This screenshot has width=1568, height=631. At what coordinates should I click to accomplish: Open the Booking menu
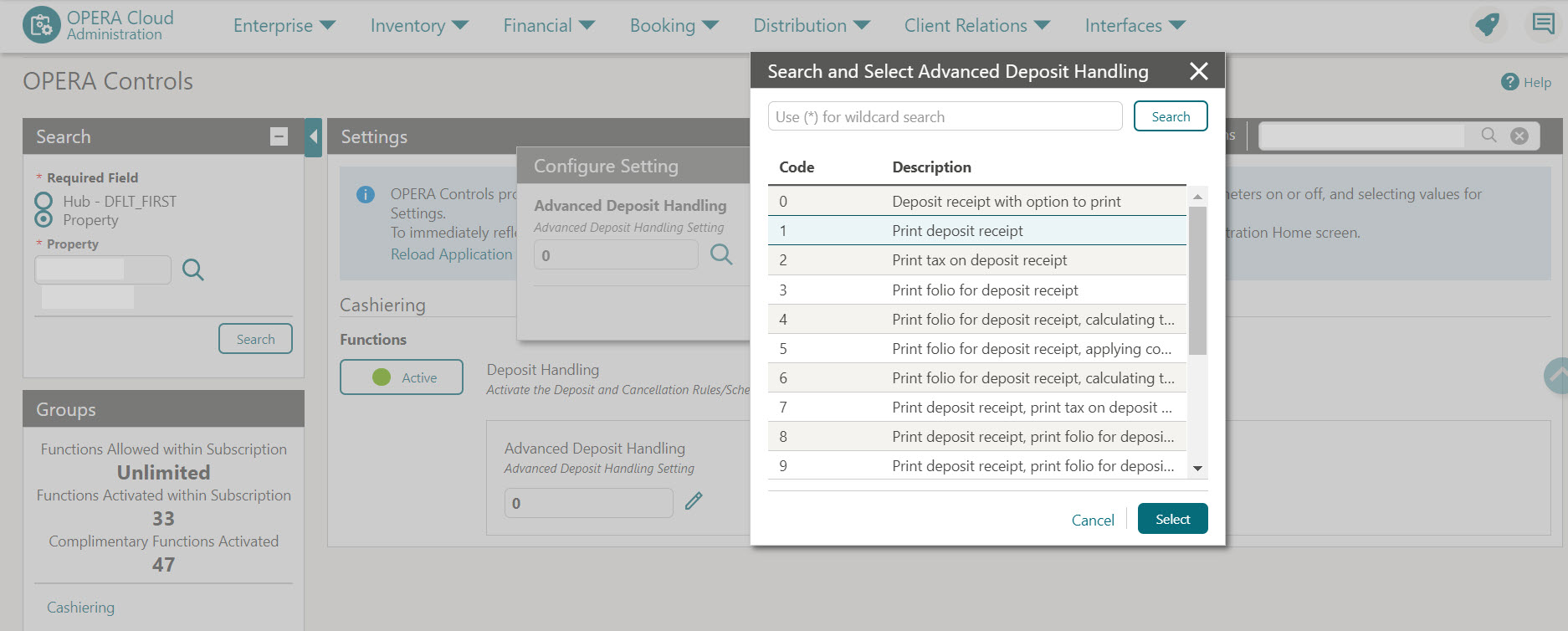674,26
